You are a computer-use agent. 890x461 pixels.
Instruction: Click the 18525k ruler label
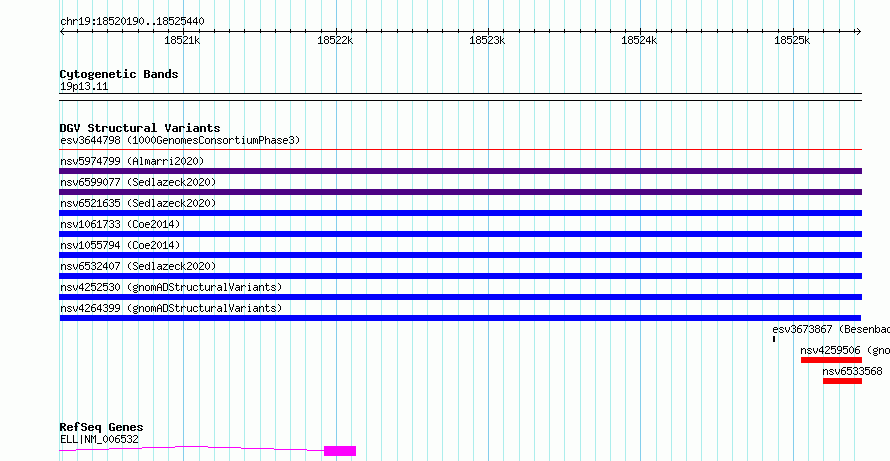click(x=792, y=40)
